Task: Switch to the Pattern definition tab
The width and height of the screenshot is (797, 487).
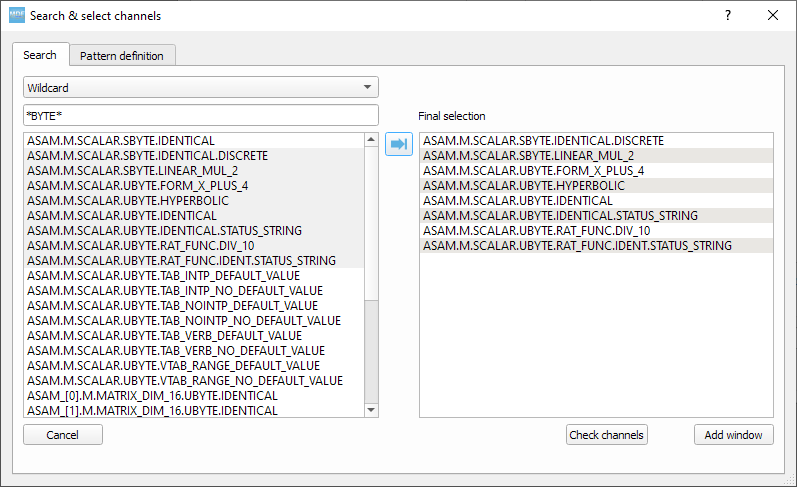Action: tap(122, 55)
